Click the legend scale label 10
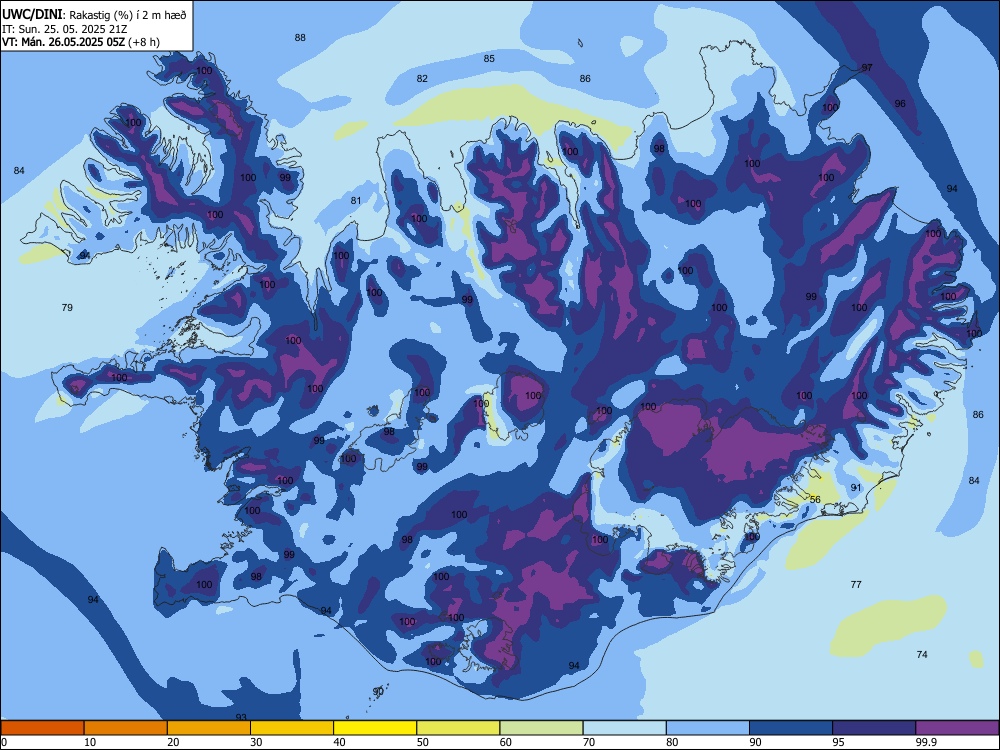This screenshot has width=1000, height=750. tap(90, 742)
